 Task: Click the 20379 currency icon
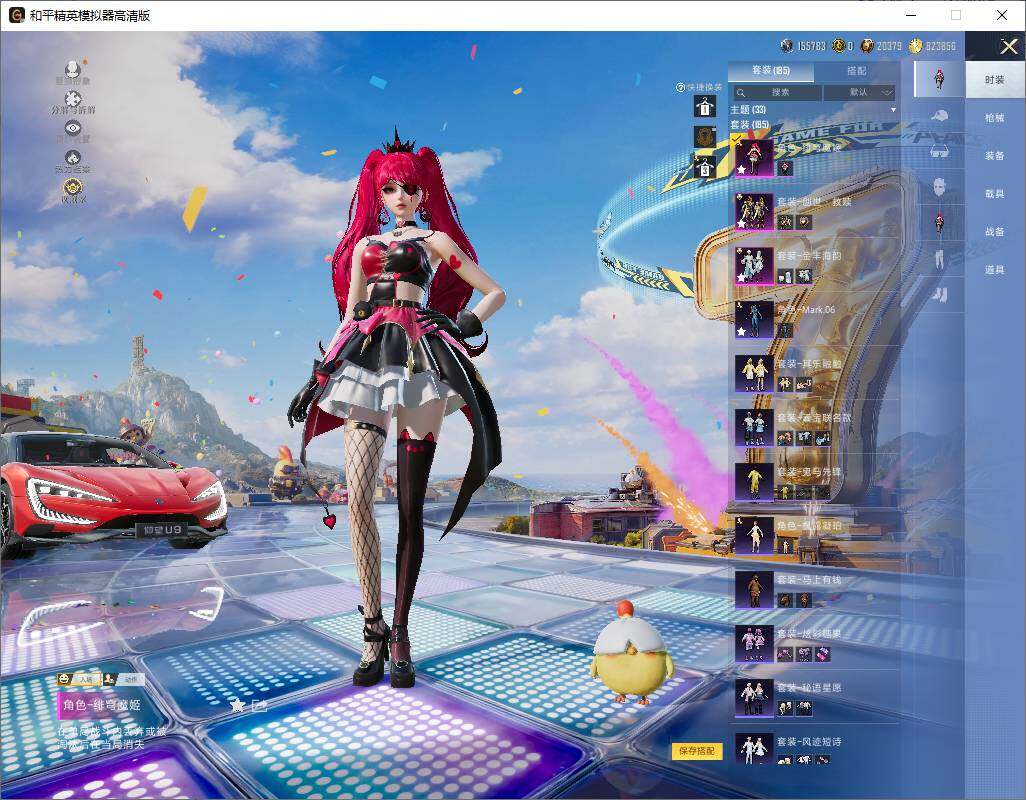tap(867, 46)
